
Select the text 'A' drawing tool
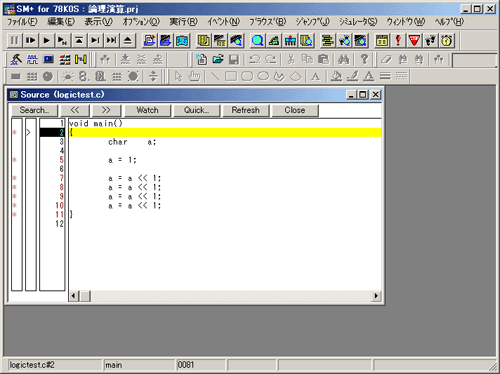pos(315,76)
